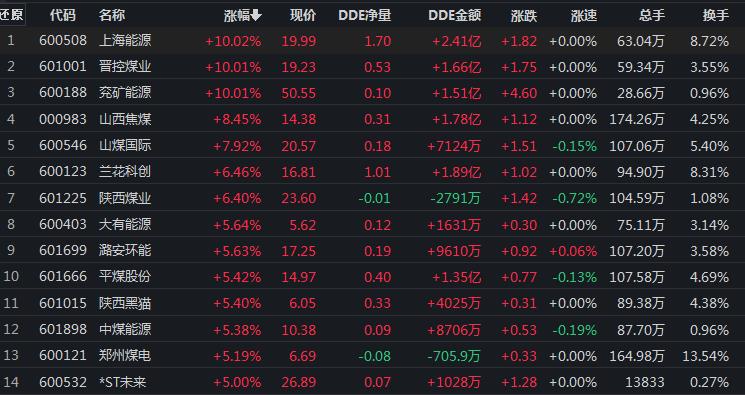
Task: Select 兖矿能源 in the list
Action: tap(125, 93)
